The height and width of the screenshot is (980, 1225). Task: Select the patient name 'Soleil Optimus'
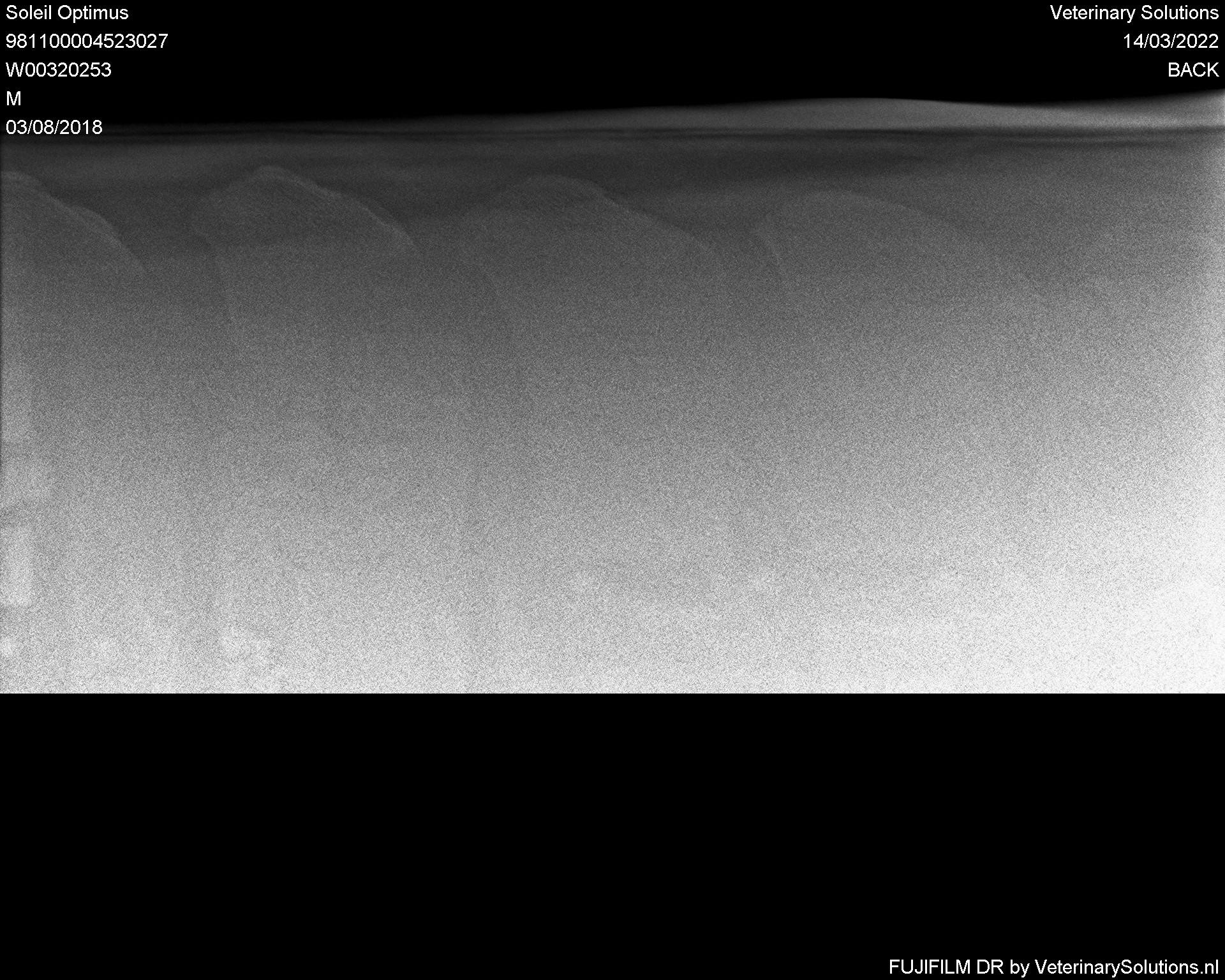click(67, 13)
